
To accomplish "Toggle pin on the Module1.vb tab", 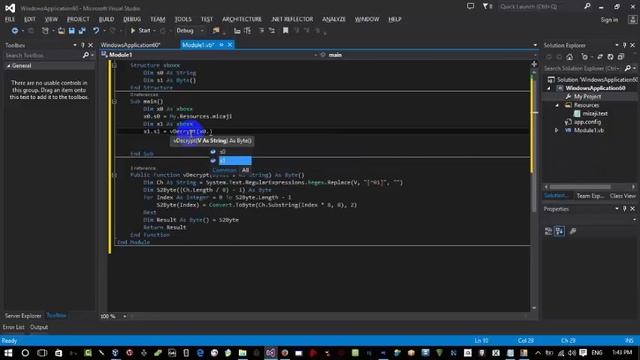I will (221, 45).
